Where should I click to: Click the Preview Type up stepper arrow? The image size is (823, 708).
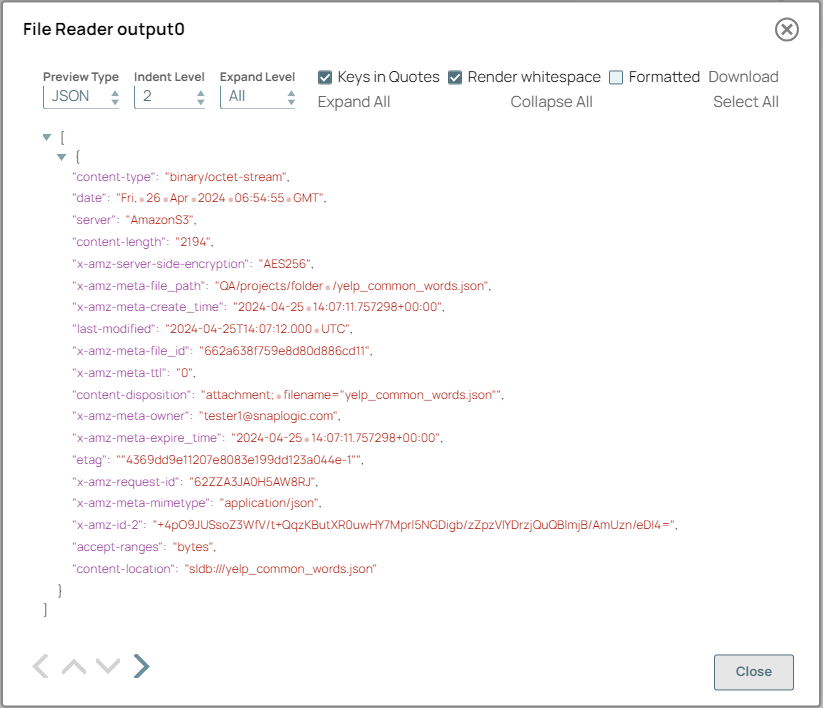pyautogui.click(x=113, y=93)
